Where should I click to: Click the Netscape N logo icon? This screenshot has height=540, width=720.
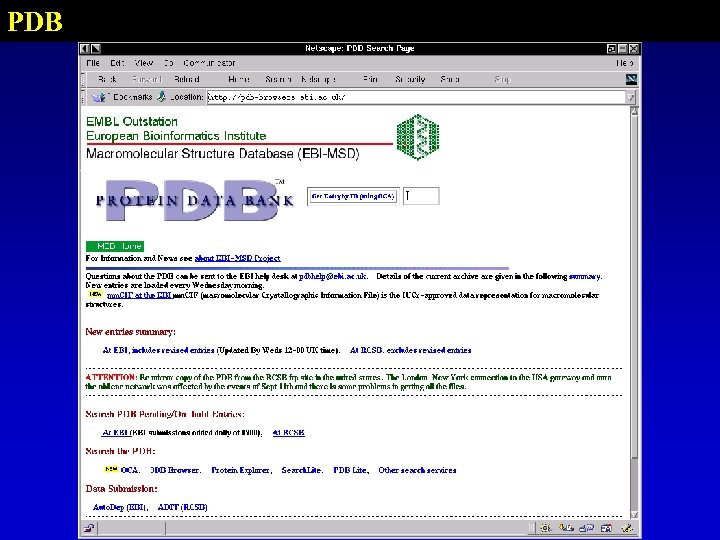(x=631, y=79)
